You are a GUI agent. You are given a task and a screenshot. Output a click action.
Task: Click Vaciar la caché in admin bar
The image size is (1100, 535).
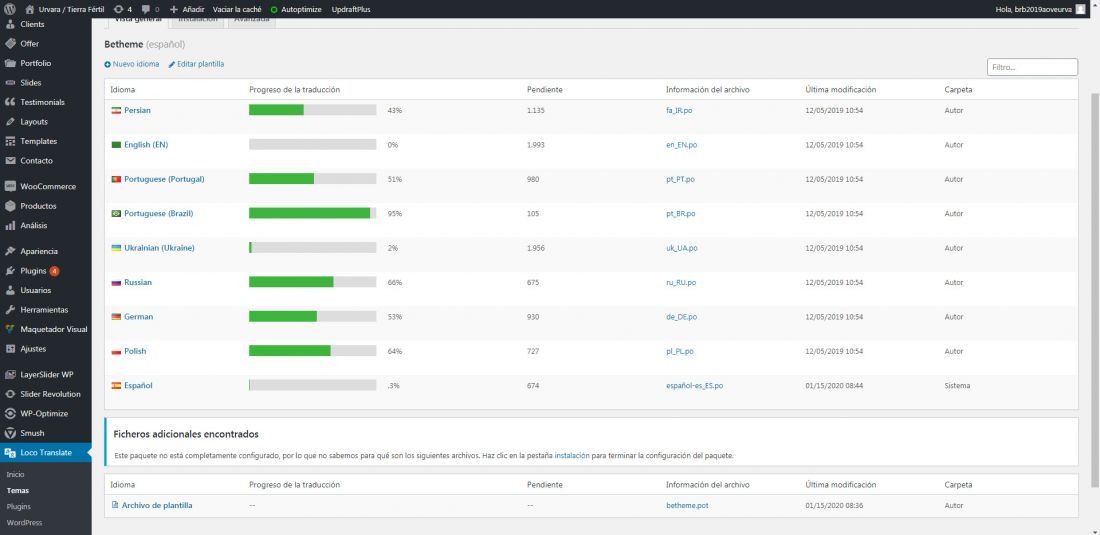click(x=237, y=10)
